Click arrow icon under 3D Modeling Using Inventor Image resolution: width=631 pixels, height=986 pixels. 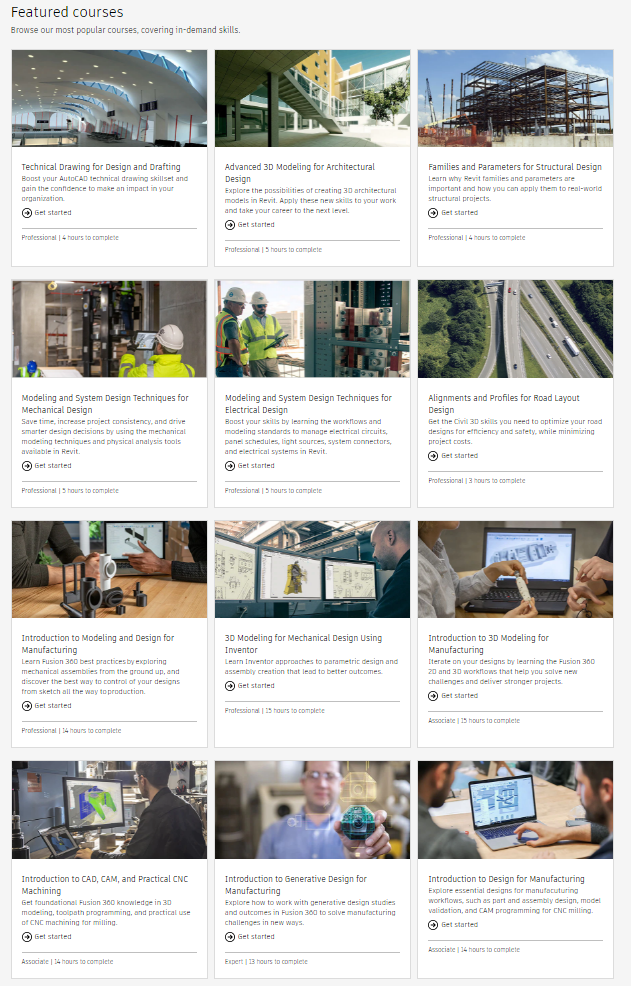tap(230, 686)
